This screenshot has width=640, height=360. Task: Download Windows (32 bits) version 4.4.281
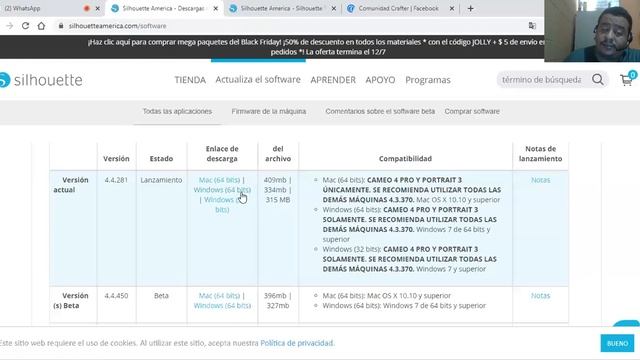[222, 204]
